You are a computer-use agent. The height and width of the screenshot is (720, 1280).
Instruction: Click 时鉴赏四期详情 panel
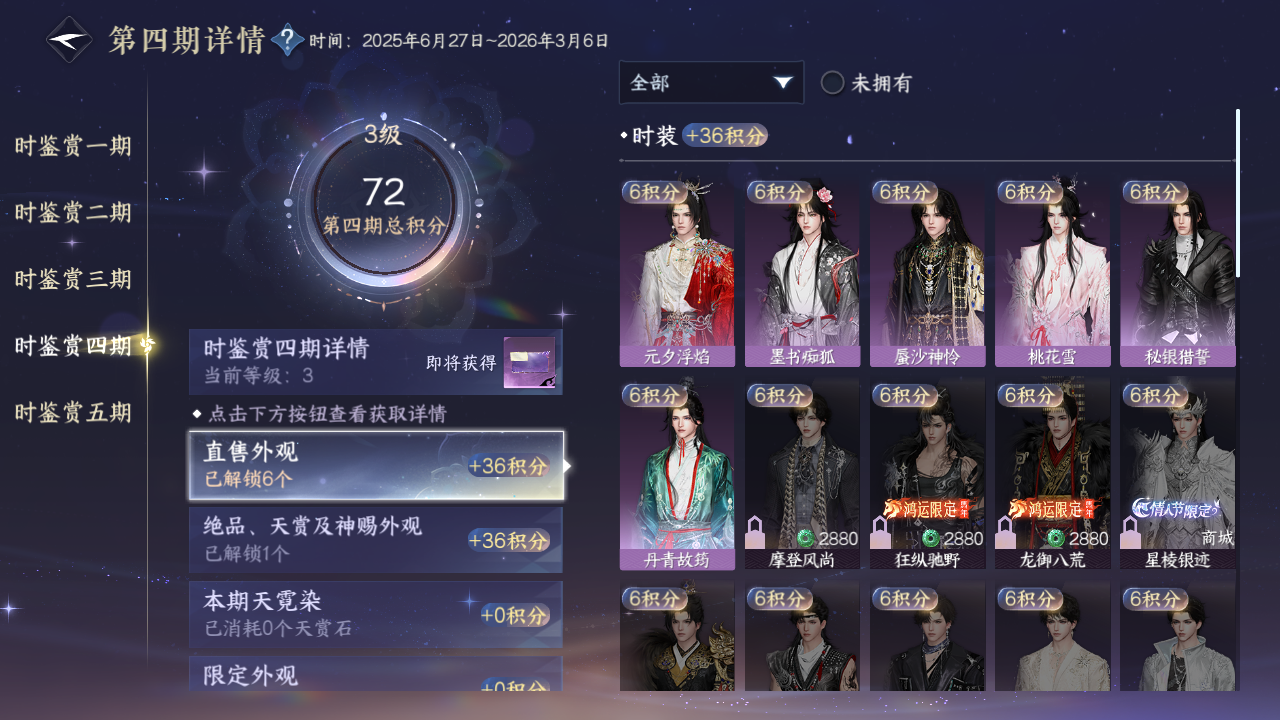(x=376, y=362)
